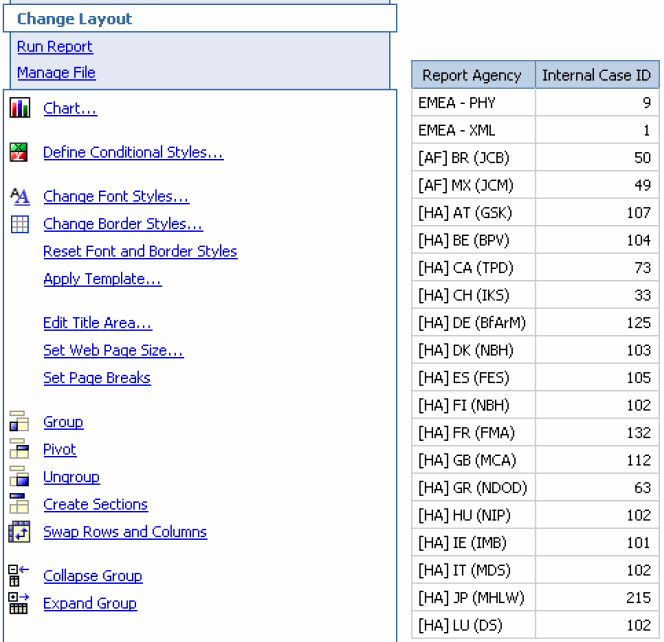Viewport: 664px width, 642px height.
Task: Select the [HA] BE (BPV) cell
Action: click(473, 240)
